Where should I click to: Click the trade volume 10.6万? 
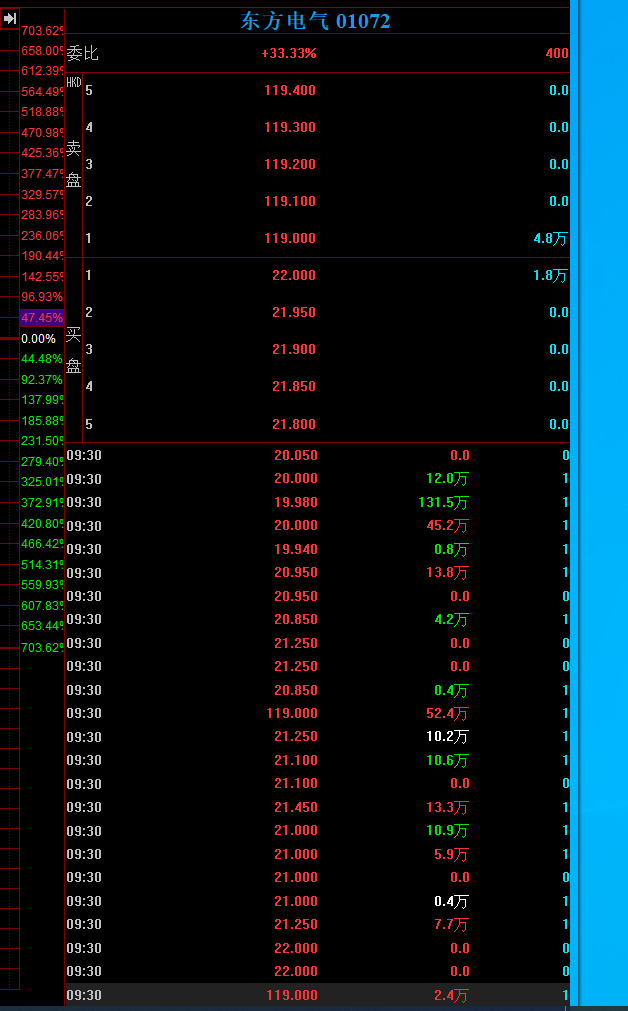click(447, 761)
